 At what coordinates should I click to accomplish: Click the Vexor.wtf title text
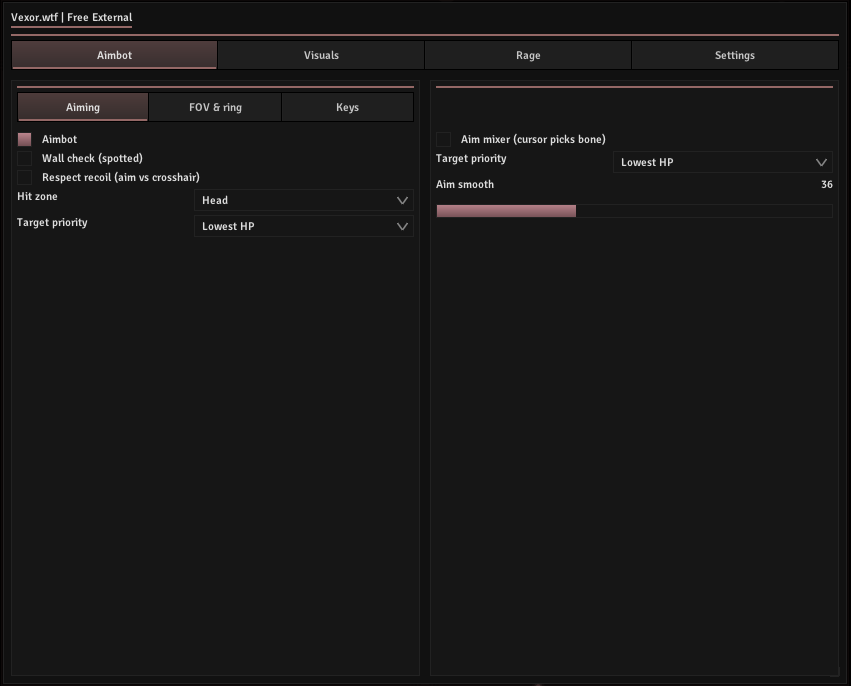click(36, 17)
